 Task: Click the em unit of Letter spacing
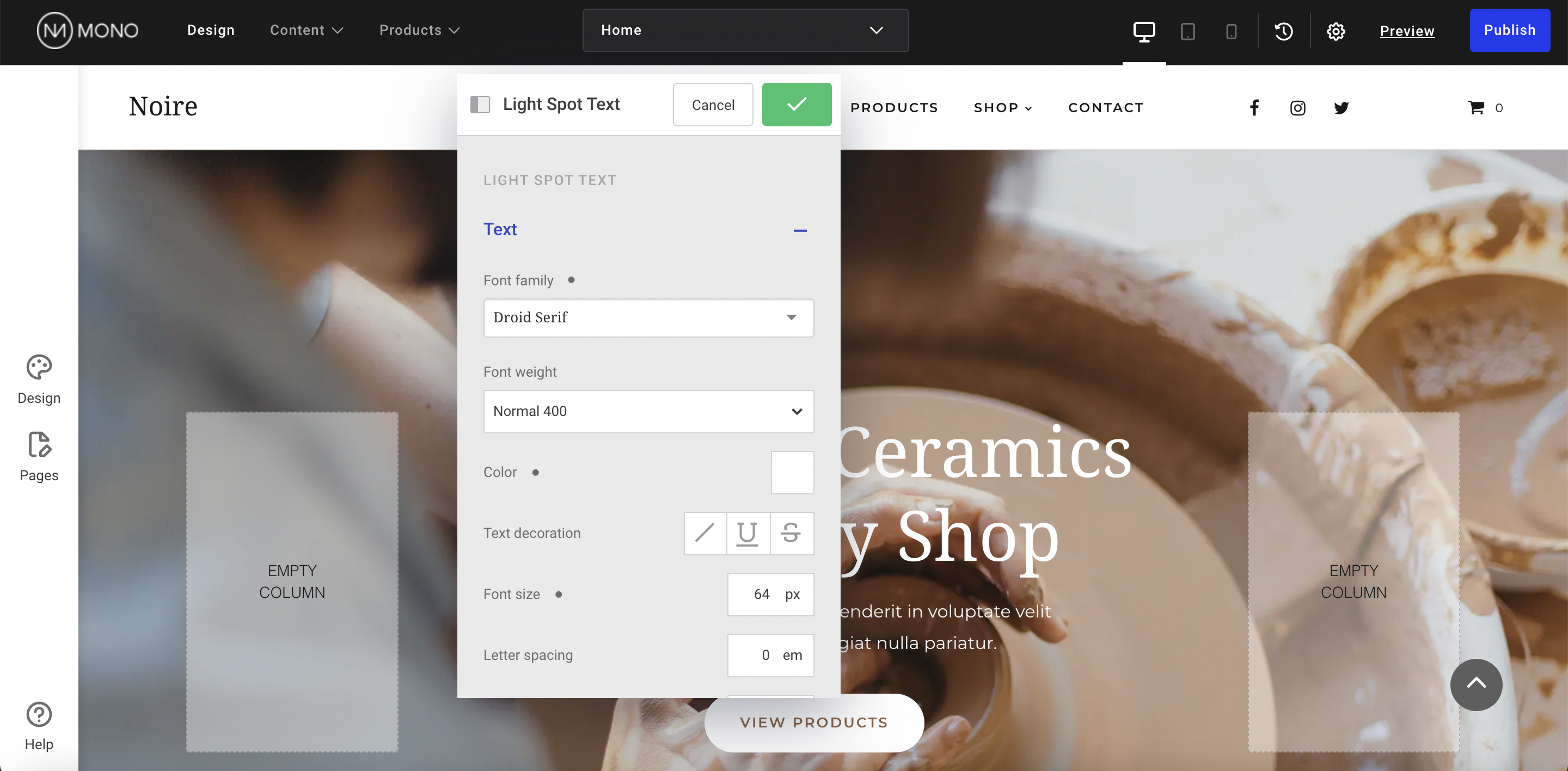coord(792,656)
